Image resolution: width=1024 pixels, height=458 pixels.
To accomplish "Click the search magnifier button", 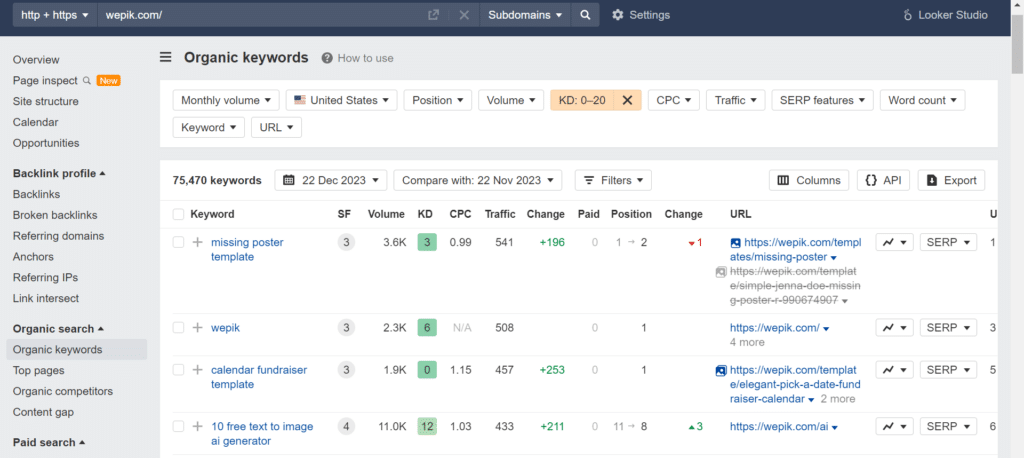I will (x=586, y=15).
